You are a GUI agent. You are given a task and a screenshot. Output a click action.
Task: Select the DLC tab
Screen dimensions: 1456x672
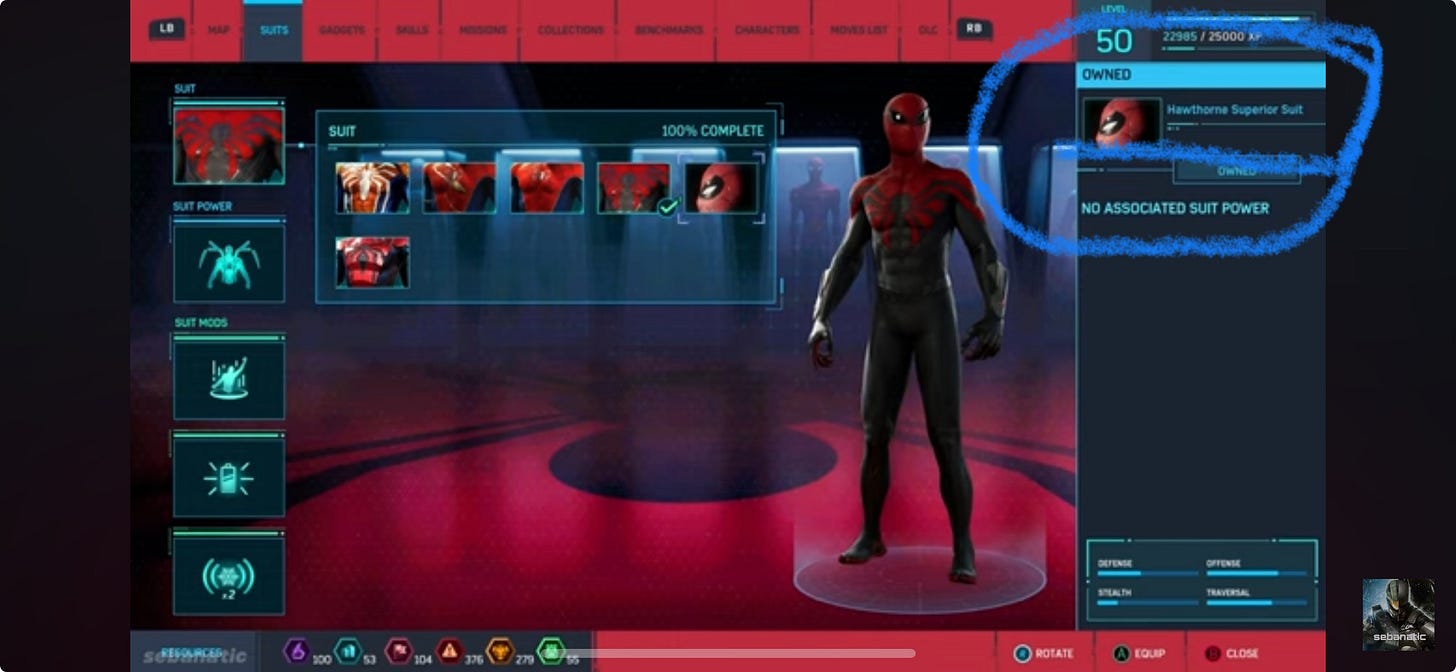pos(927,30)
